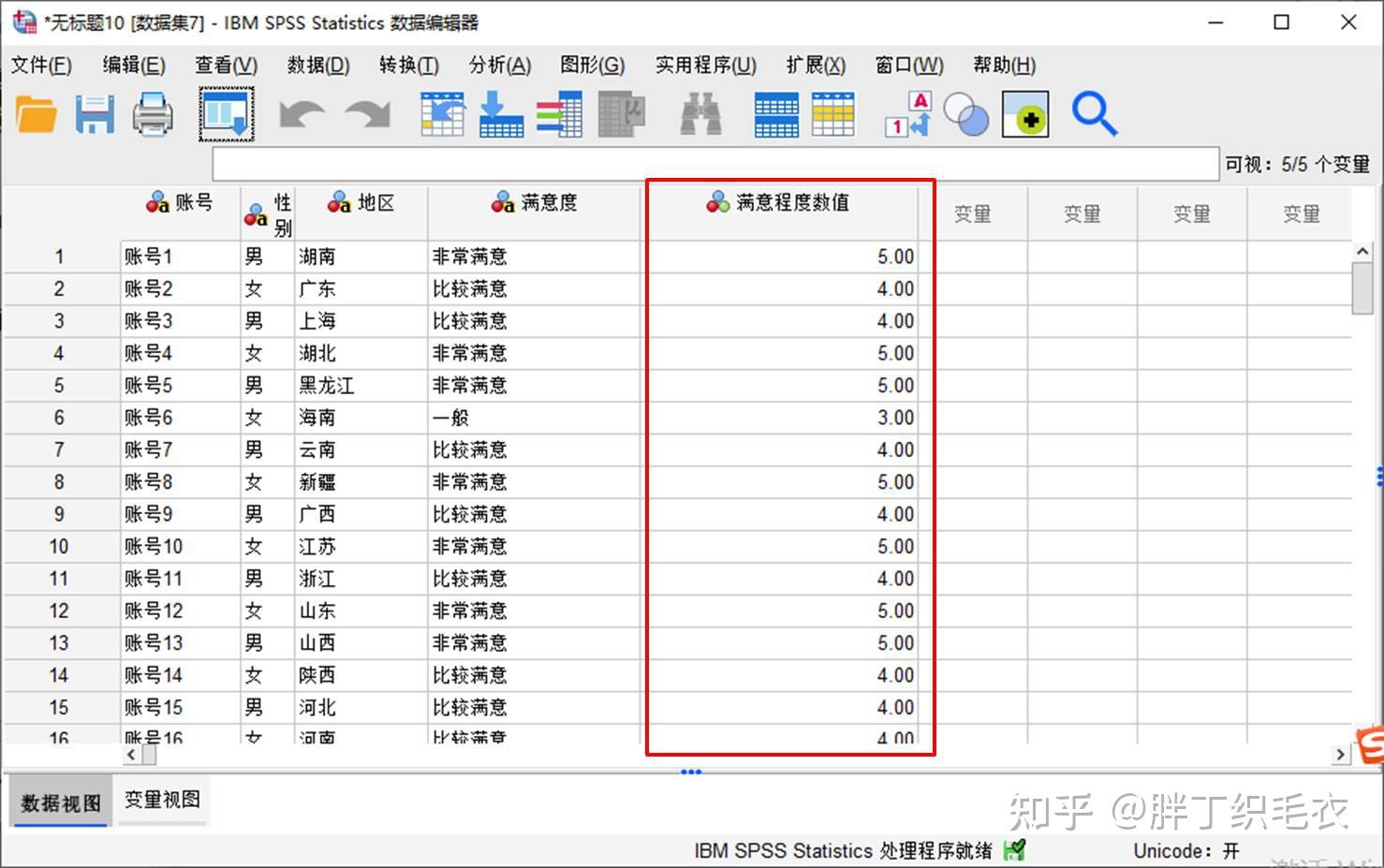Save the active dataset
This screenshot has width=1384, height=868.
point(95,113)
